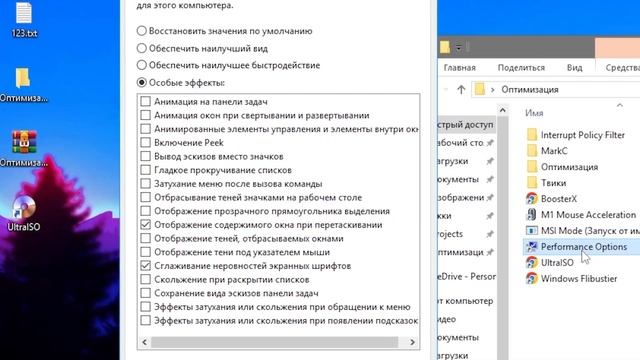This screenshot has width=640, height=360.
Task: Click Оптимизация in the address bar path
Action: 530,89
